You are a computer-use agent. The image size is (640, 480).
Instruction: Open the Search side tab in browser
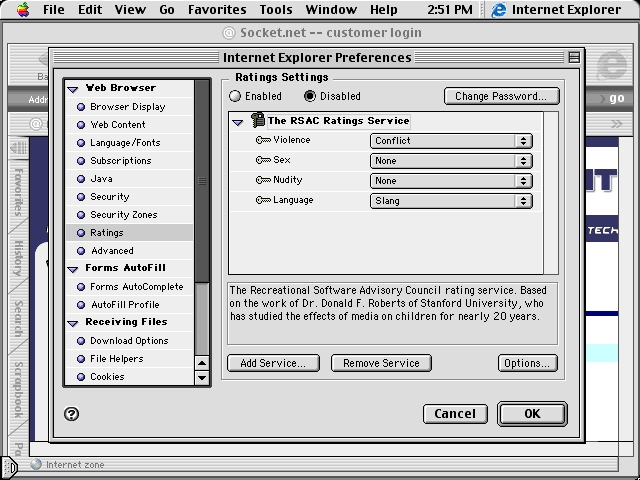pos(18,319)
